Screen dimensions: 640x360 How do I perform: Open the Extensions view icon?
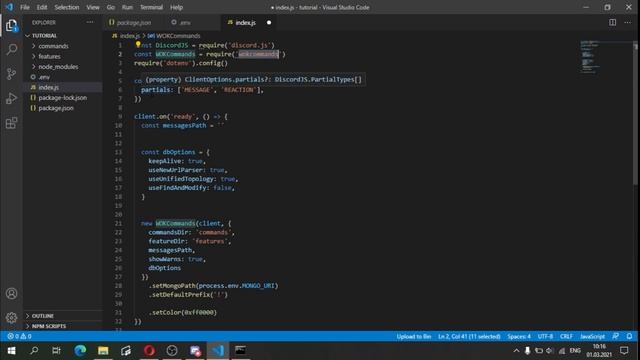tap(11, 123)
